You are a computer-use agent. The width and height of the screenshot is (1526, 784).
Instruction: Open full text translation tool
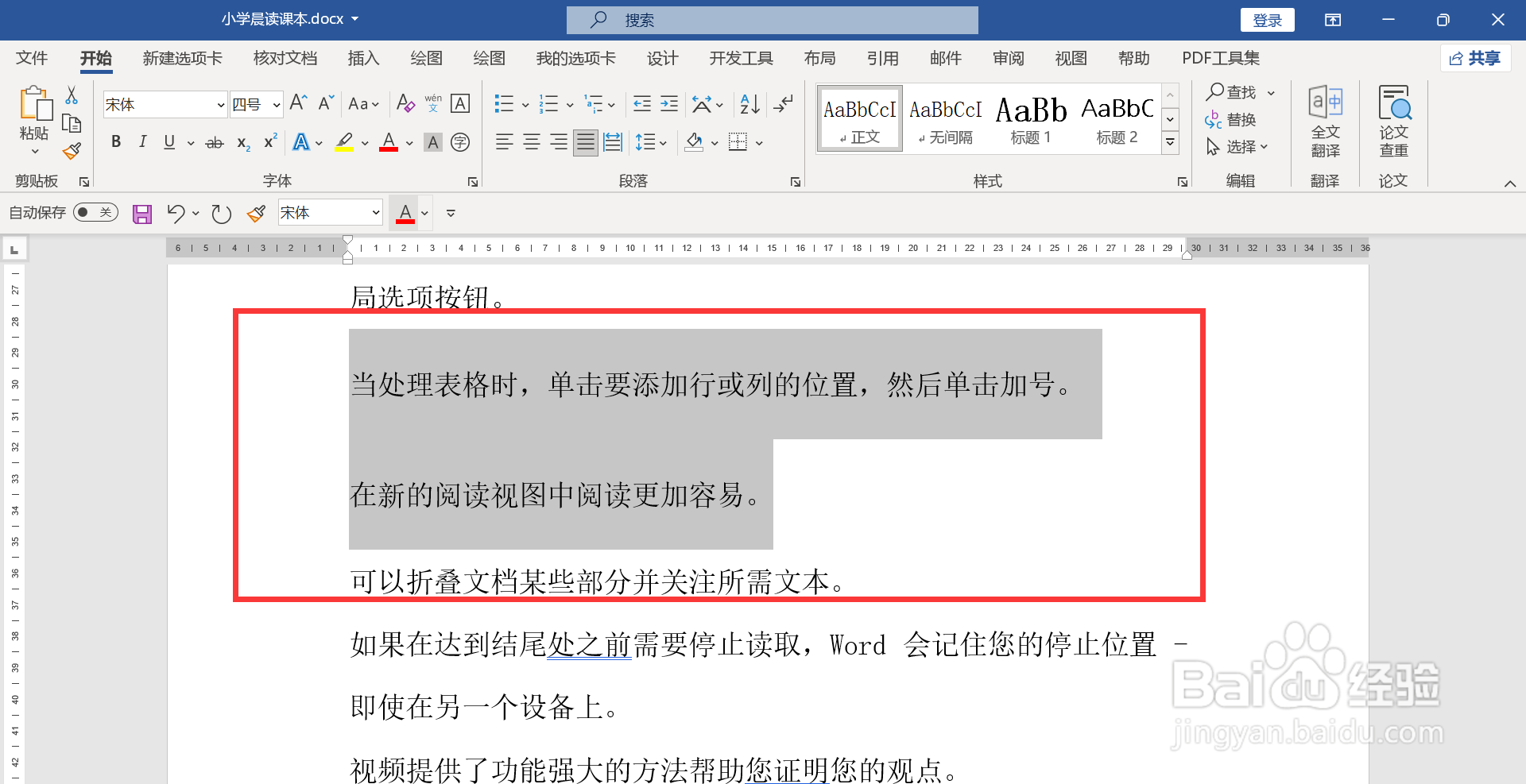pyautogui.click(x=1325, y=122)
